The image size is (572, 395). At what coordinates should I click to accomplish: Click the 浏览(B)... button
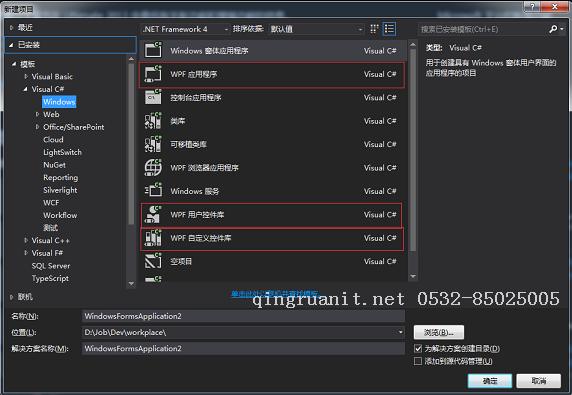(x=439, y=332)
